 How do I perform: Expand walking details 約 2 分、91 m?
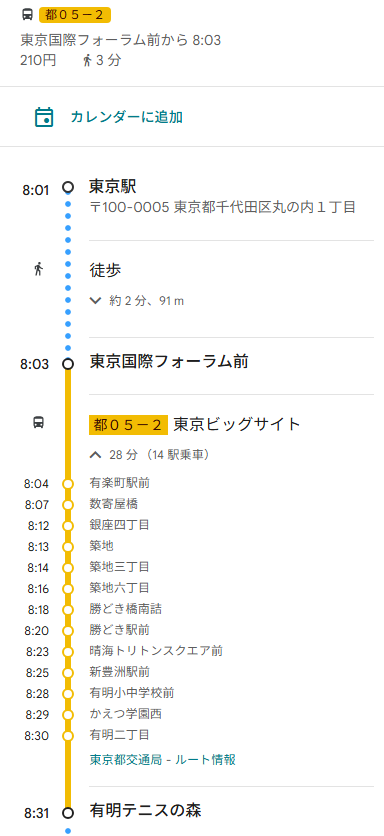tap(138, 301)
